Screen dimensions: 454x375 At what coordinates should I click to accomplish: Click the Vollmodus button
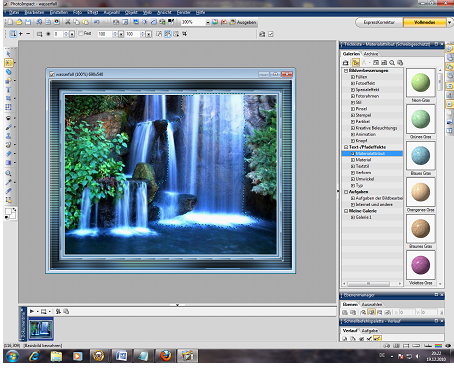[x=424, y=22]
